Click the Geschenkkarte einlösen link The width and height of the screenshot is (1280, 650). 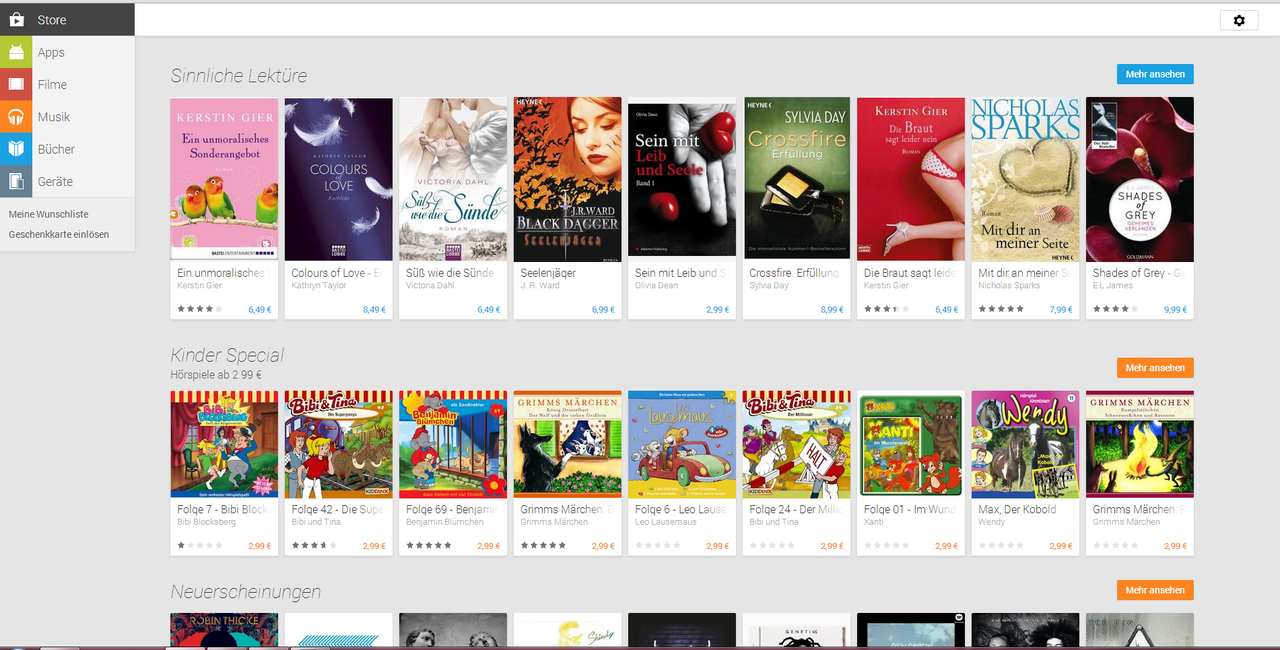pyautogui.click(x=59, y=234)
